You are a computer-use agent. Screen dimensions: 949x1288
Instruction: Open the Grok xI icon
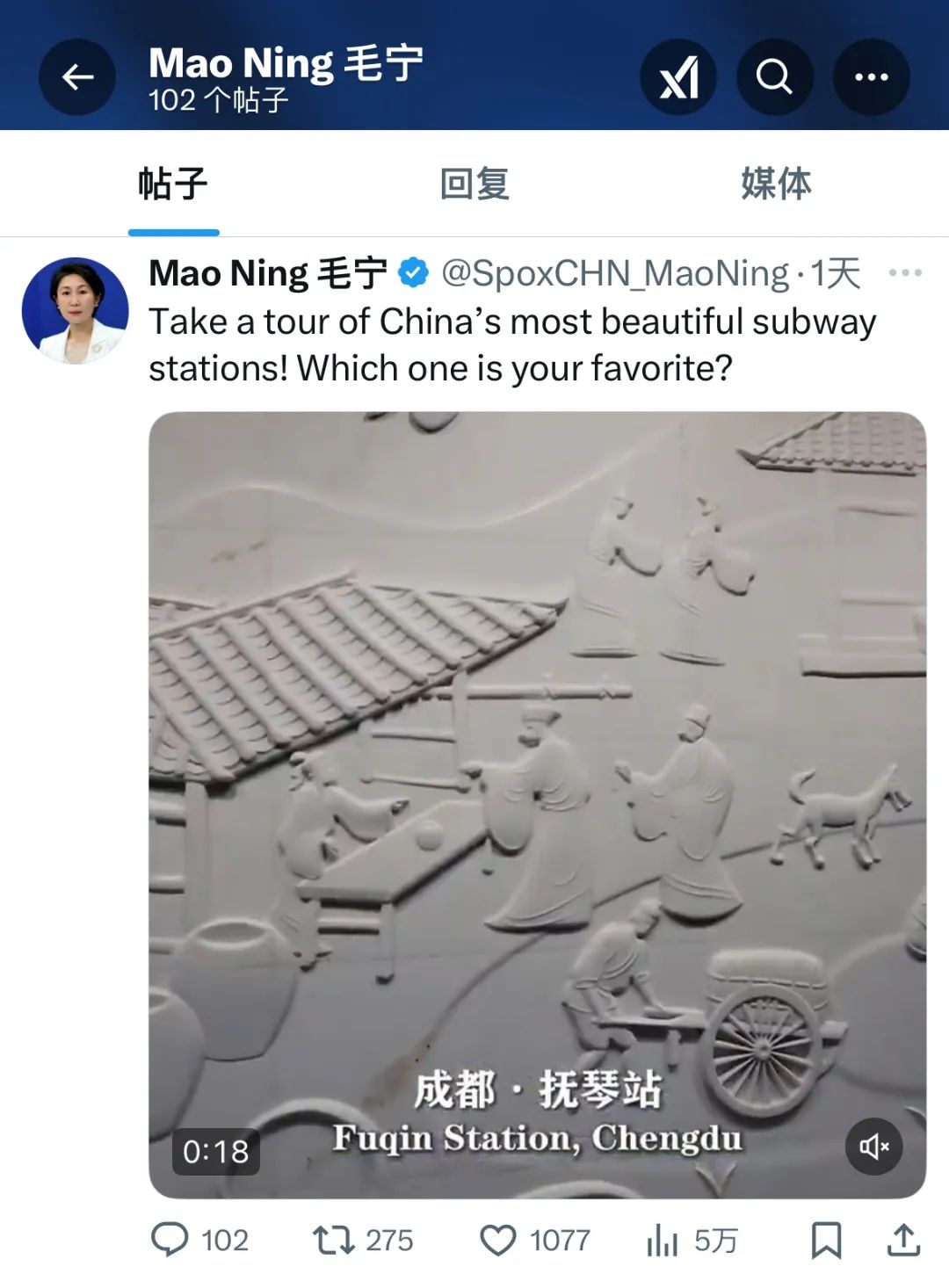click(678, 77)
